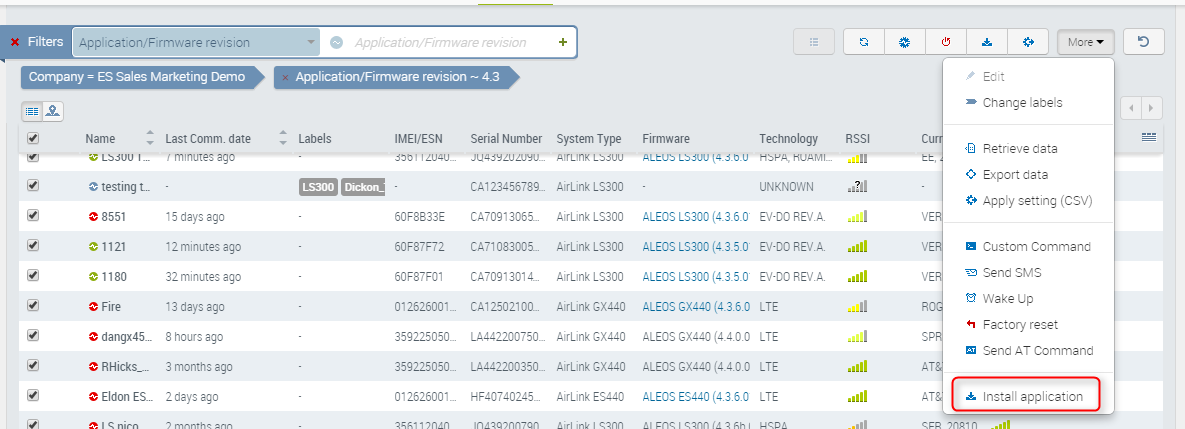Viewport: 1185px width, 429px height.
Task: Open the column chooser grid icon
Action: point(1149,137)
